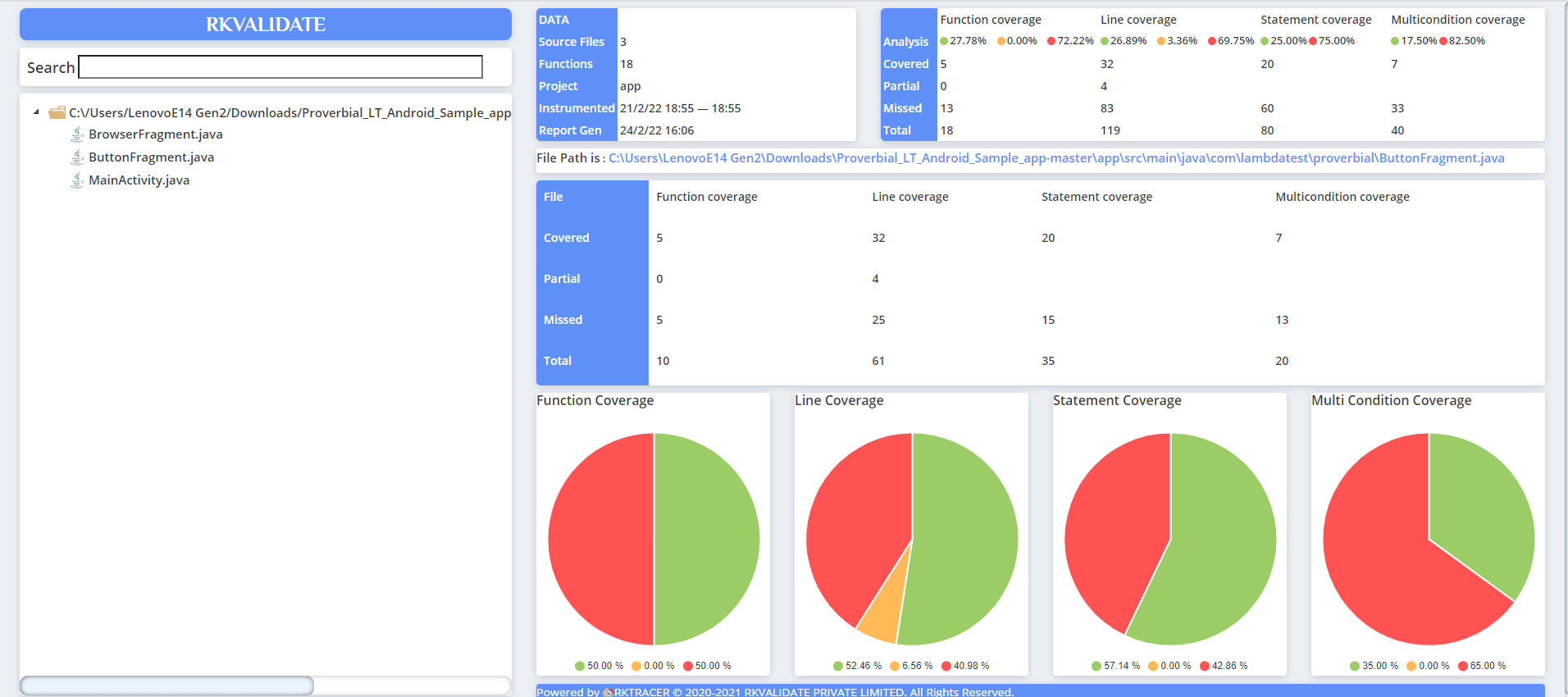Click the project folder icon in tree

[57, 112]
